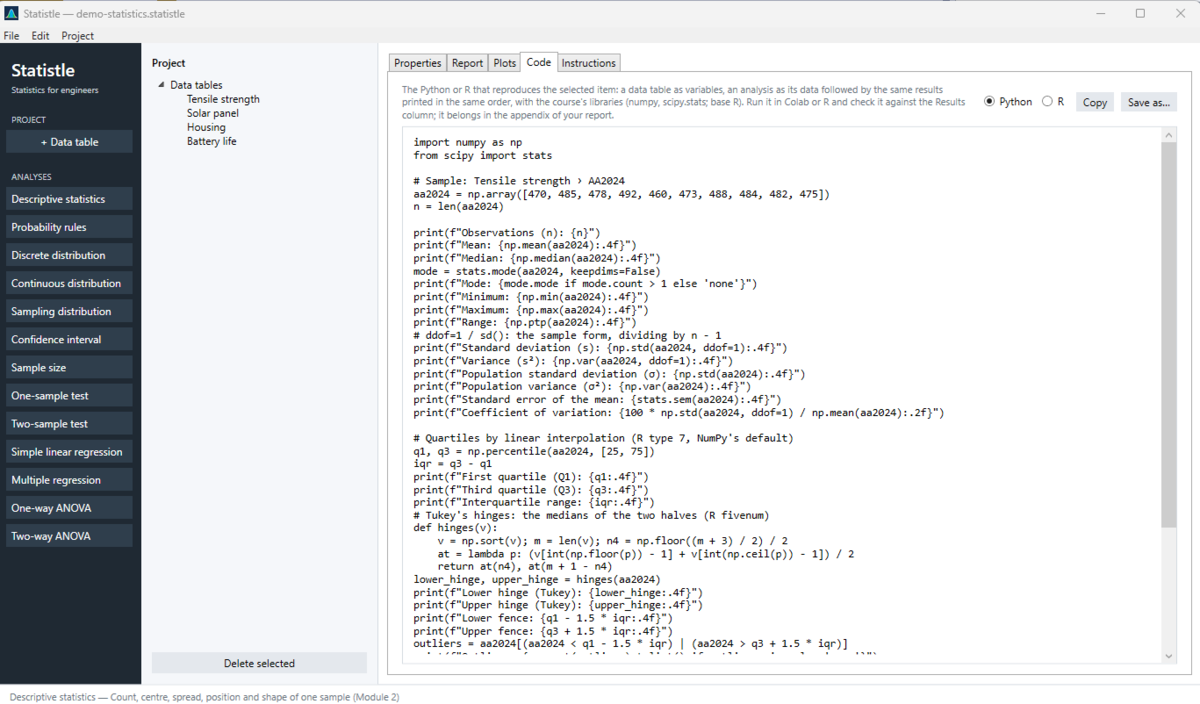Add a new Data table
The width and height of the screenshot is (1200, 704).
point(69,142)
